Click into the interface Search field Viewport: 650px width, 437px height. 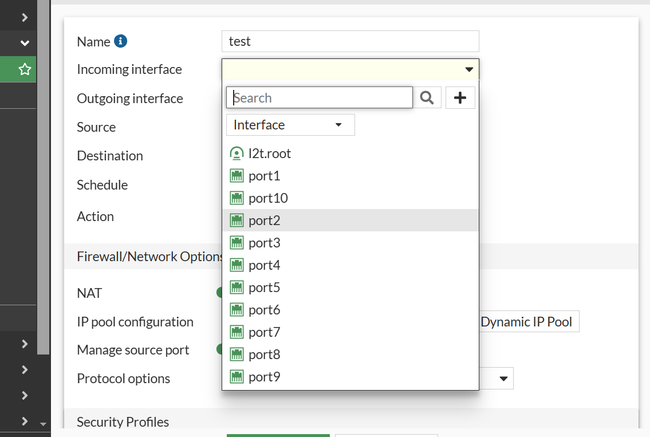320,98
